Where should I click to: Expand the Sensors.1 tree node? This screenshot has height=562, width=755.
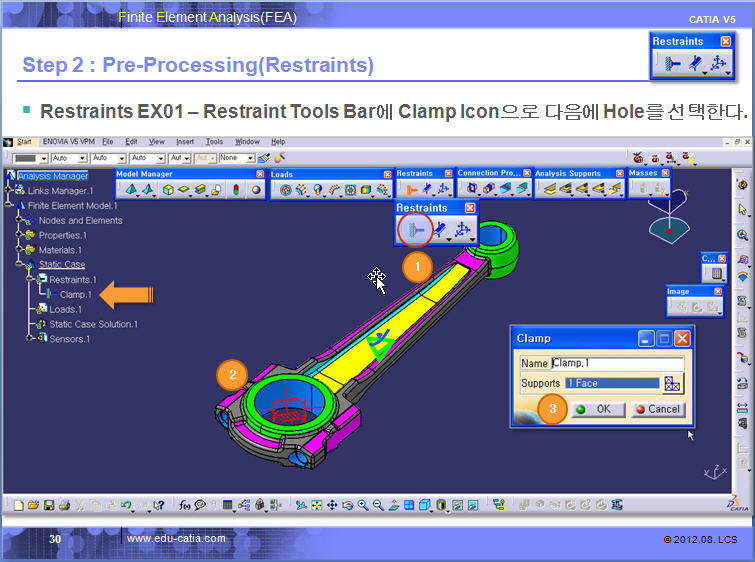click(x=29, y=339)
